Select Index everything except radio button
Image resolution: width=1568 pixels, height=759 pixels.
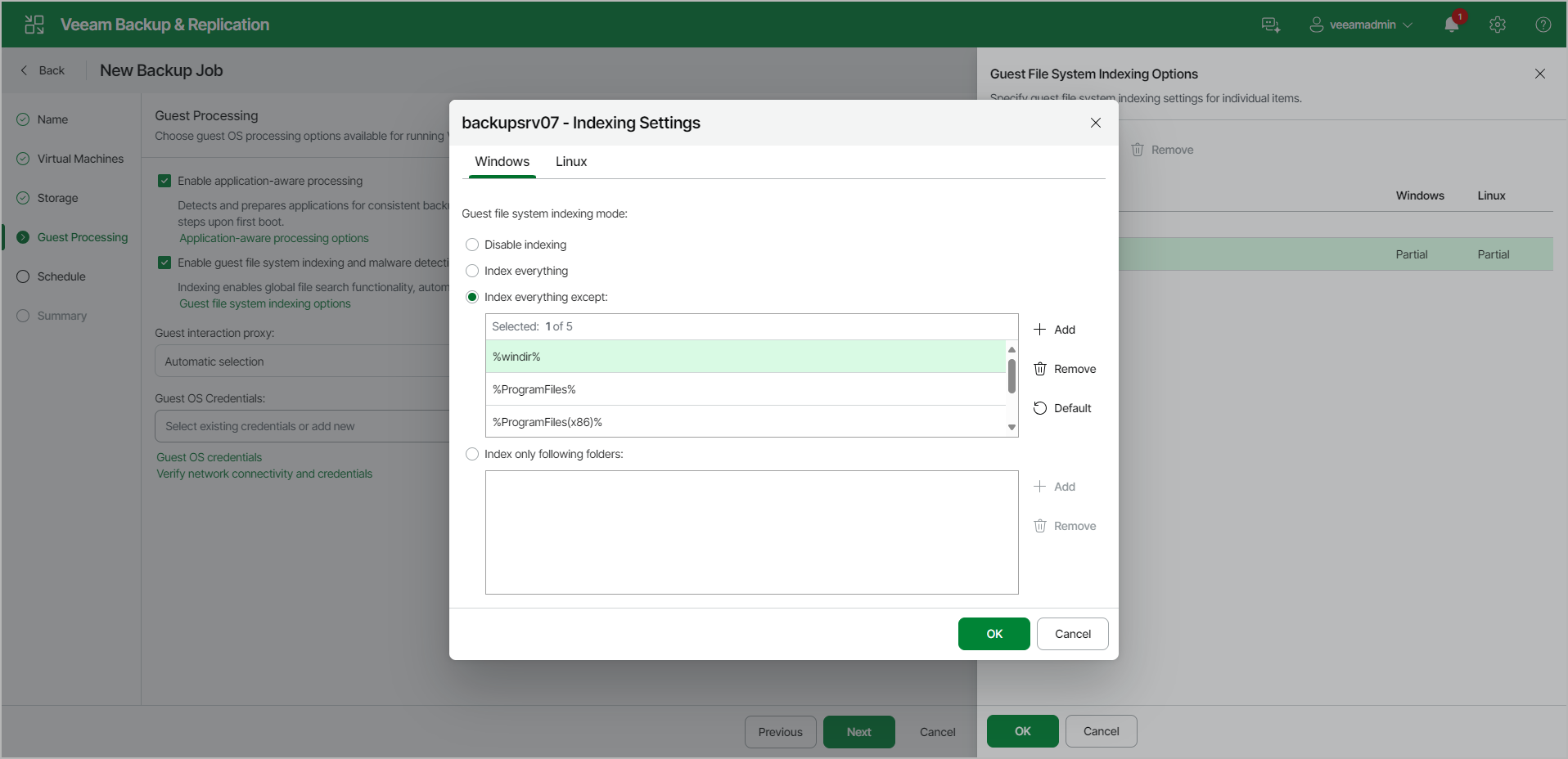tap(472, 297)
